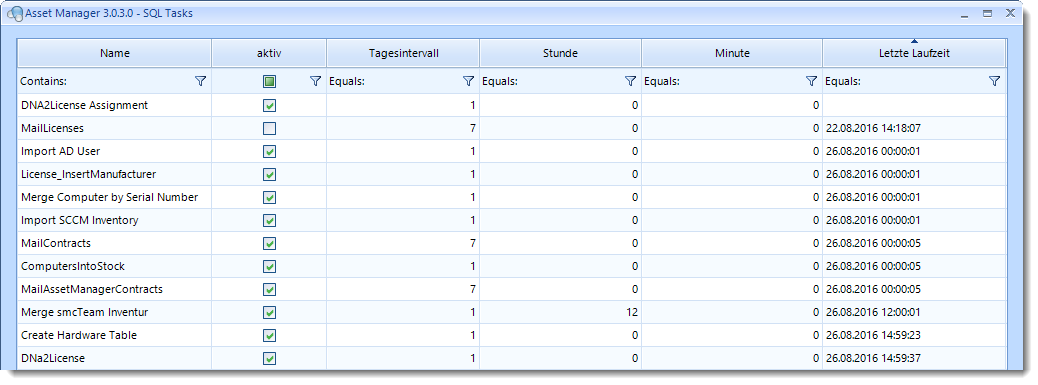Click the Stunde column filter funnel icon
The height and width of the screenshot is (385, 1038).
point(630,81)
